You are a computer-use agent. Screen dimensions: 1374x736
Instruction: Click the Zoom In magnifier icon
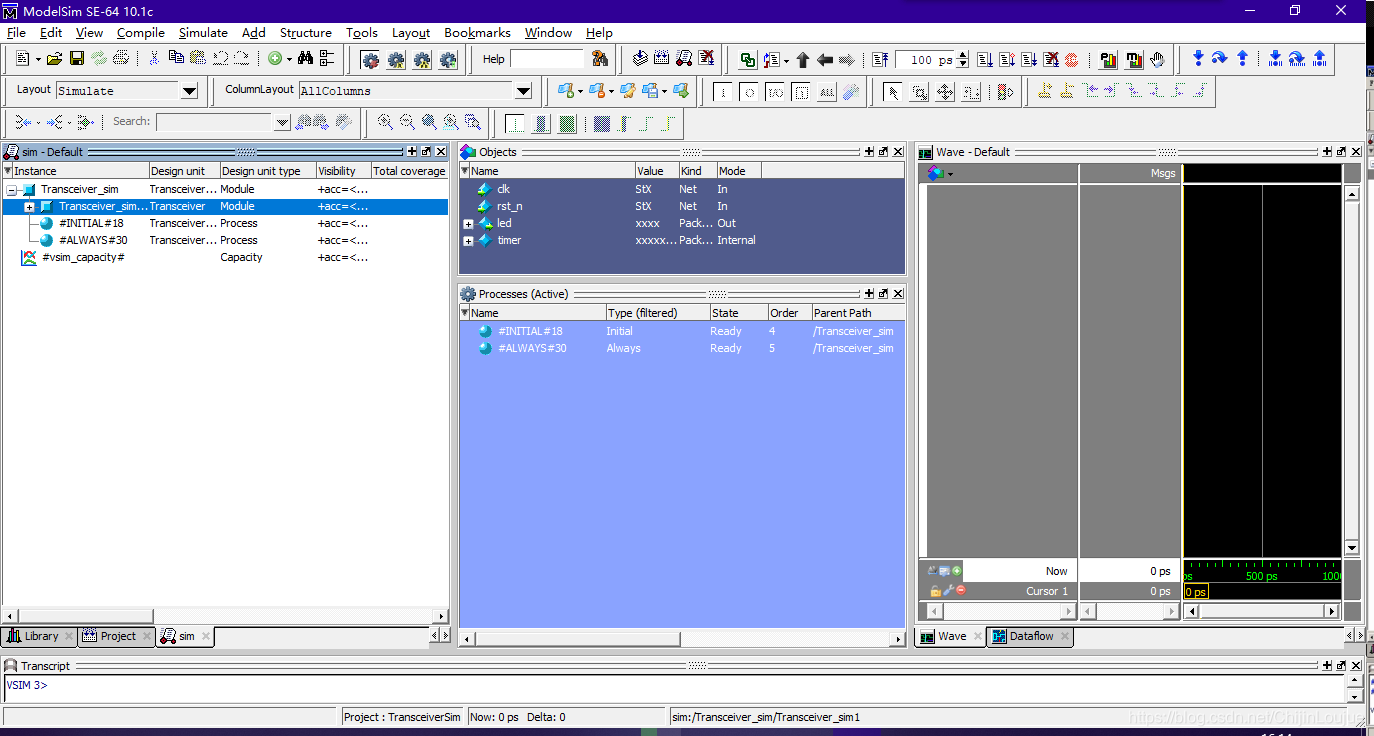pos(385,123)
